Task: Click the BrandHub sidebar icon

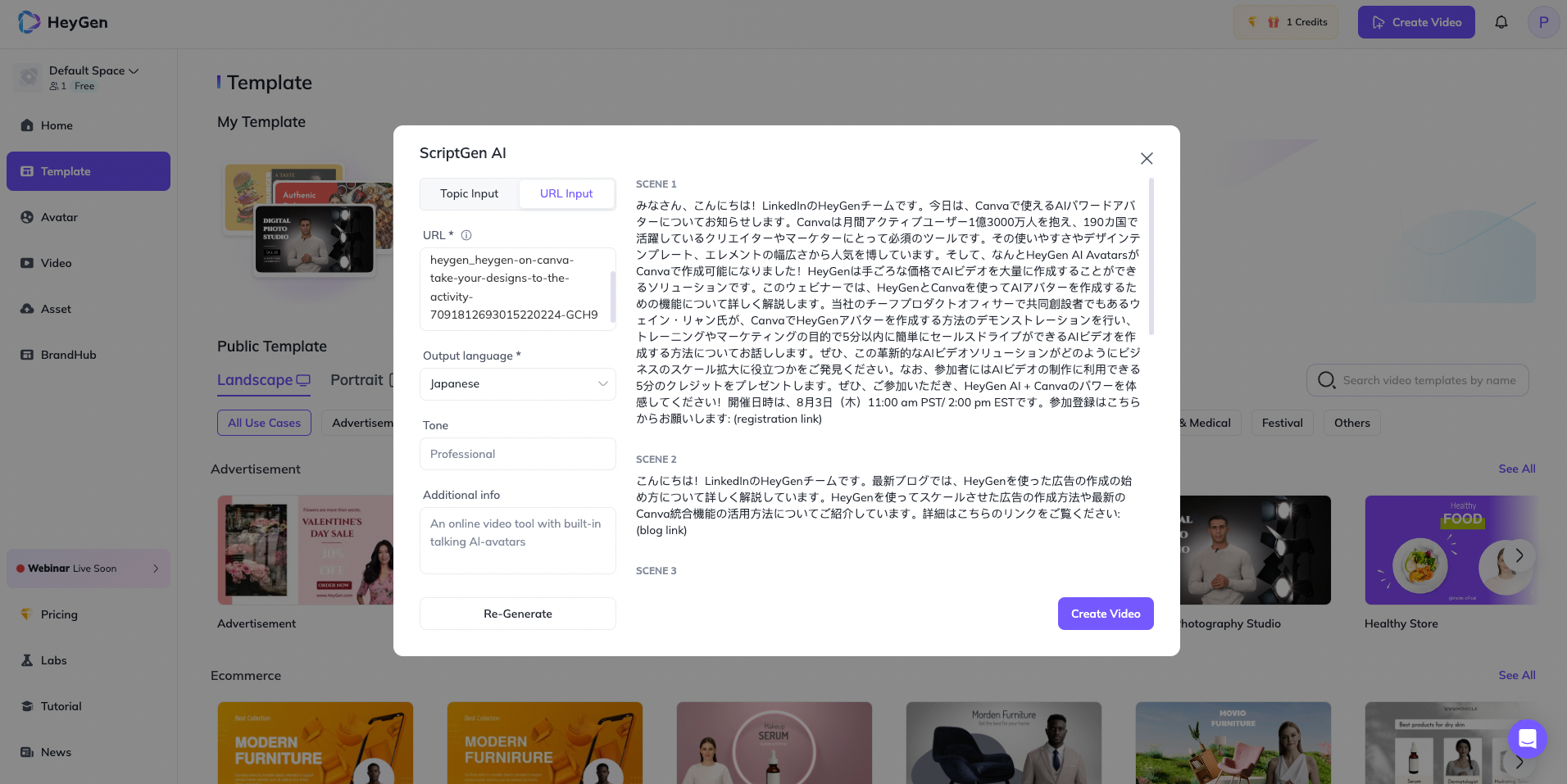Action: pyautogui.click(x=27, y=355)
